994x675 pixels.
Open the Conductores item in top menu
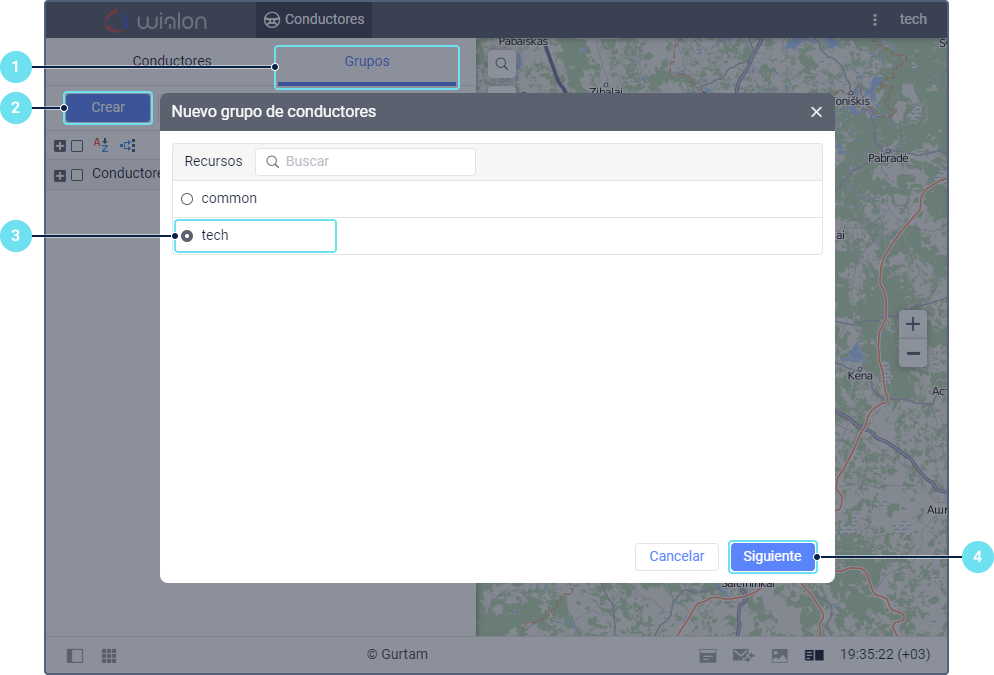314,20
